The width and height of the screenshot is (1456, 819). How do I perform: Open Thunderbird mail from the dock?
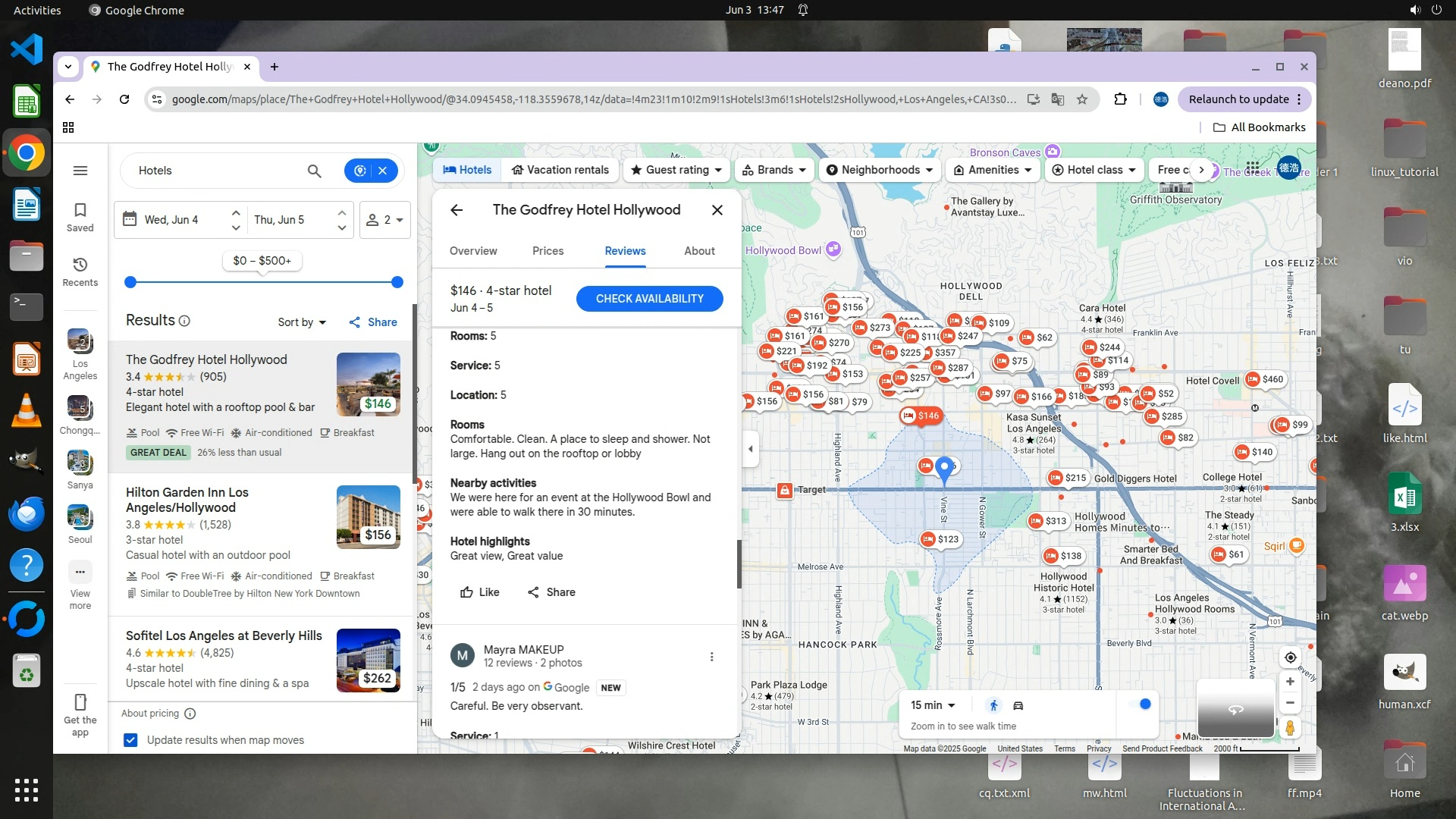[x=26, y=515]
